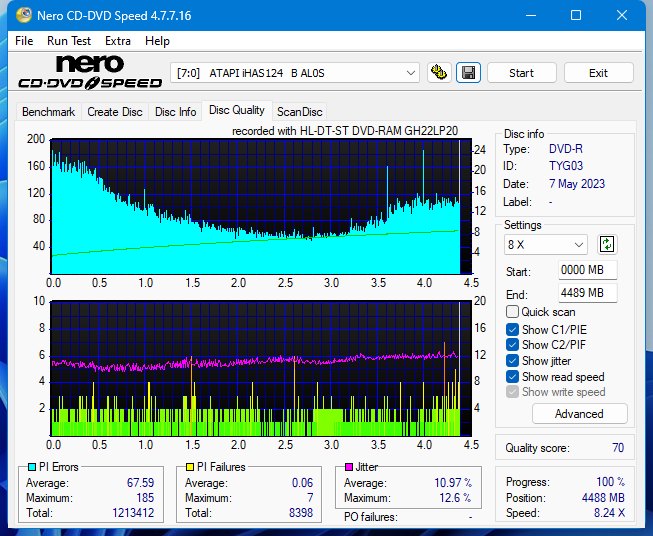Click the drive options icon beside the drive selector
The image size is (653, 536).
[438, 73]
